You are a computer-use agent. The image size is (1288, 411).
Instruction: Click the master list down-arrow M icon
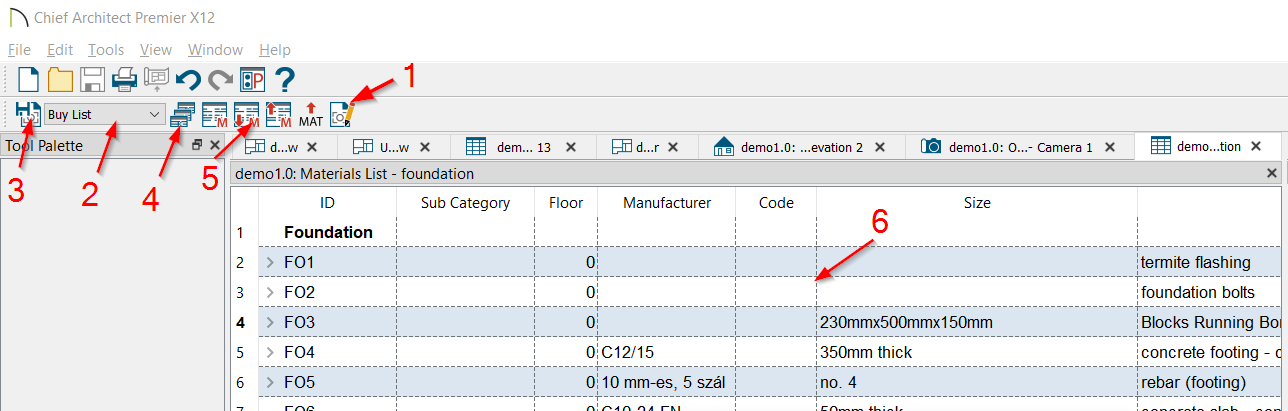(x=247, y=115)
